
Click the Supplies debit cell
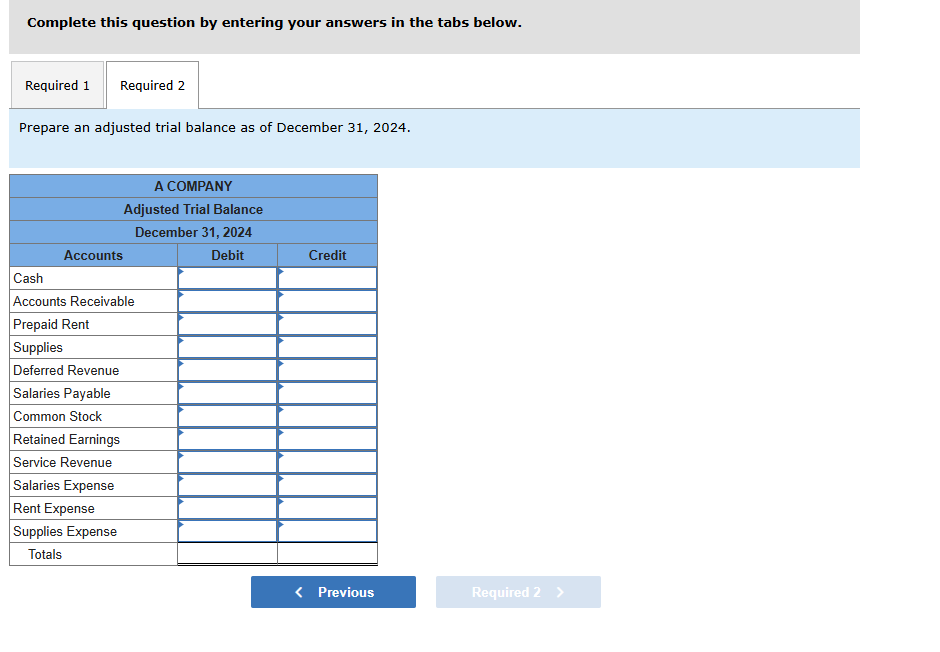tap(228, 347)
